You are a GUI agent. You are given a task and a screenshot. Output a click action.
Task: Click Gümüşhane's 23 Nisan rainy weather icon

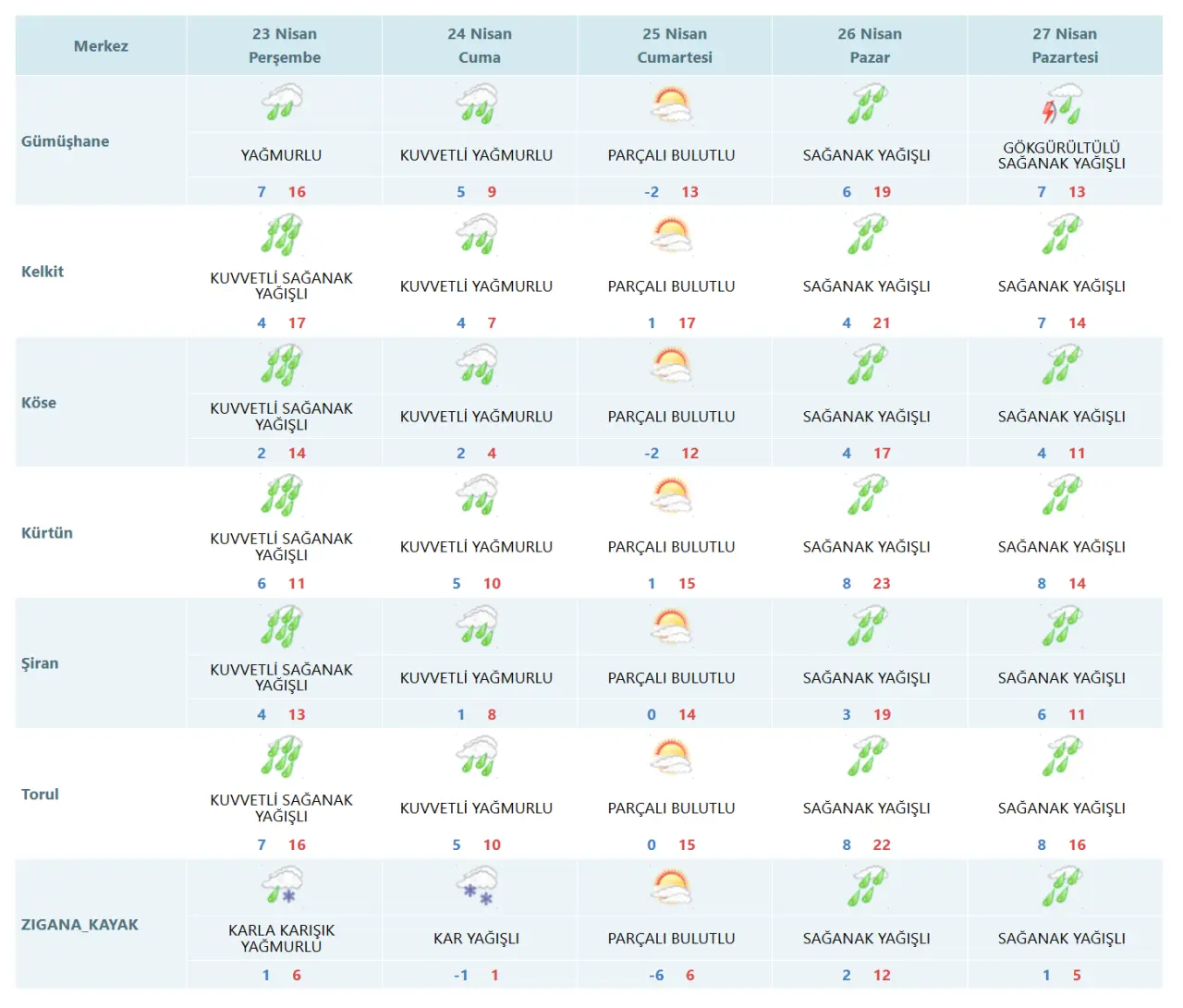282,103
